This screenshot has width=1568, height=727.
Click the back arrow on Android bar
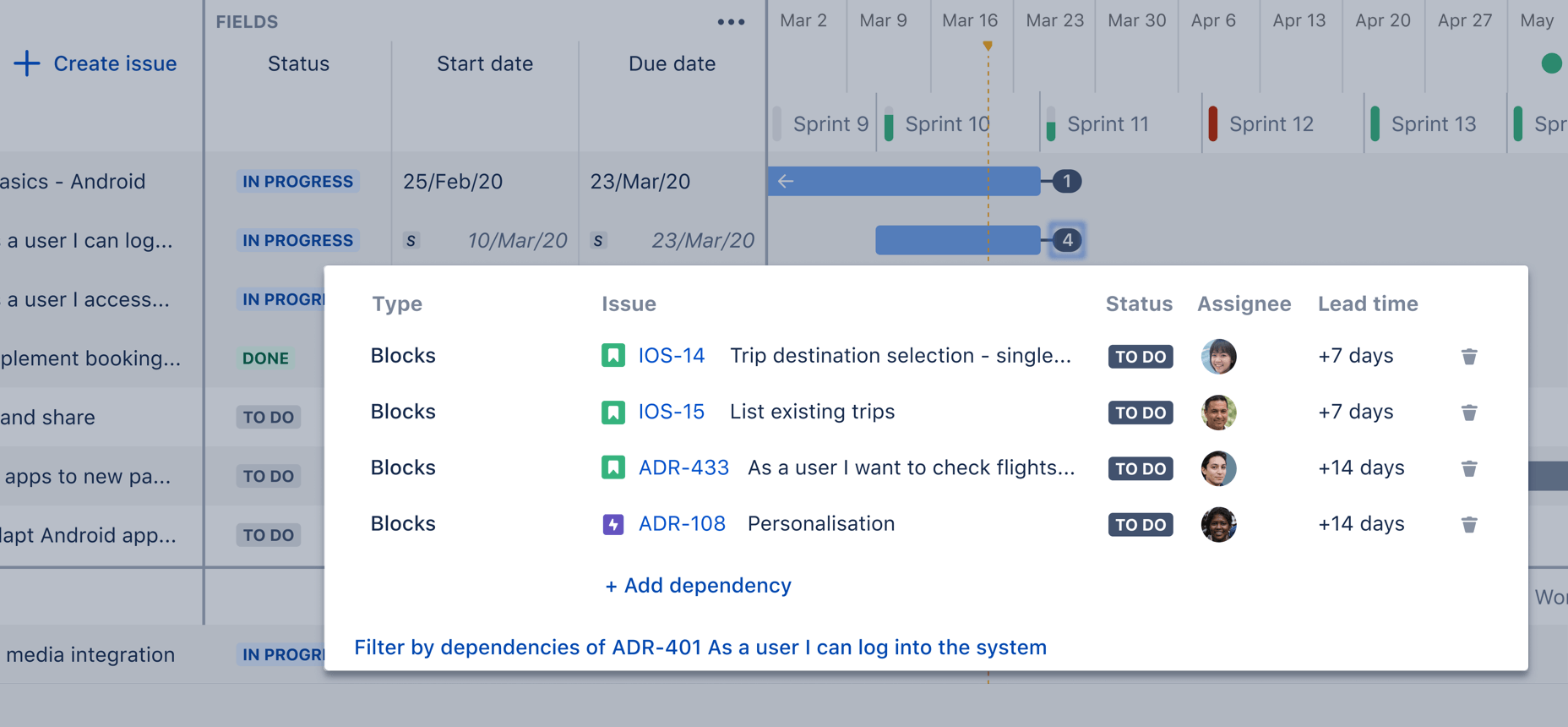coord(786,181)
